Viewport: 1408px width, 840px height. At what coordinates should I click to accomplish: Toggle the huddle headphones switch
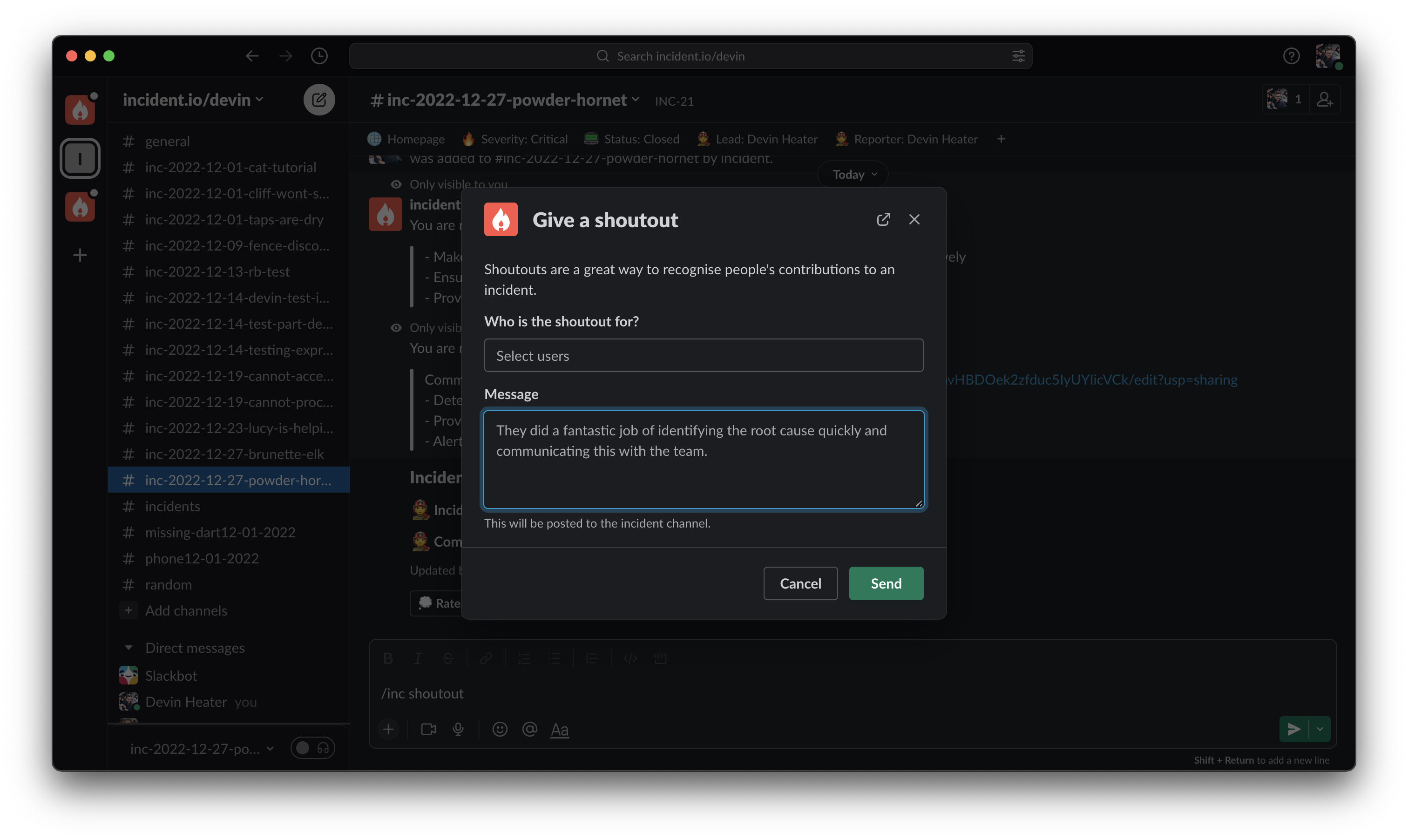pos(312,748)
